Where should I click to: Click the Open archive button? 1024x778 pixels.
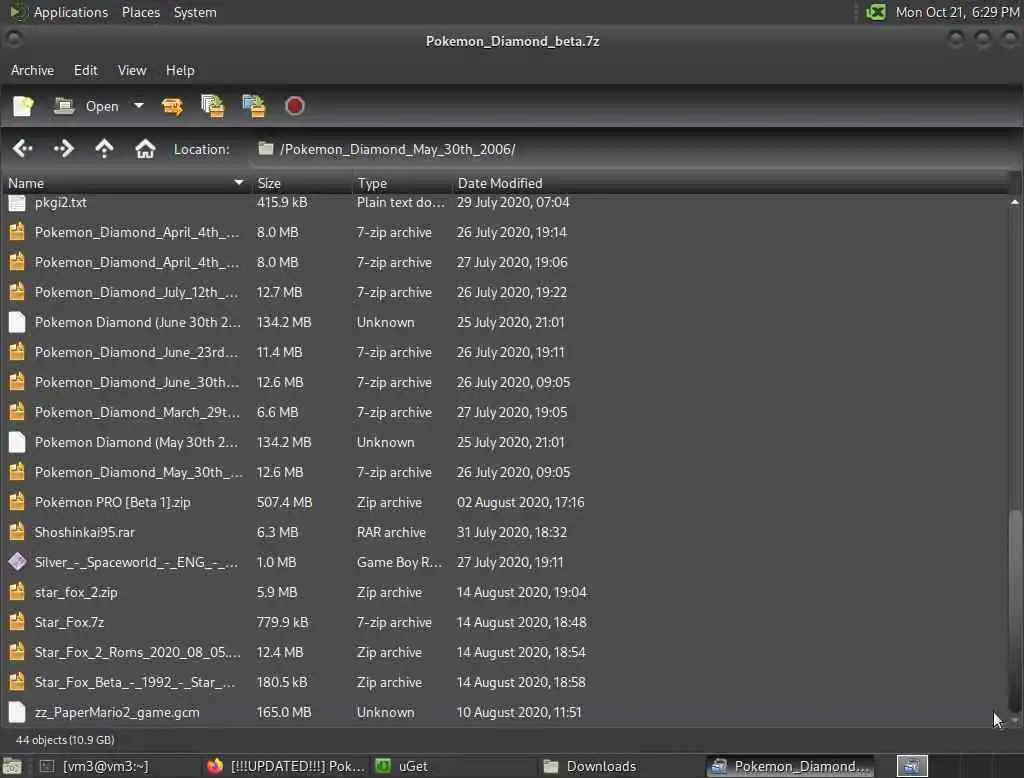(86, 106)
